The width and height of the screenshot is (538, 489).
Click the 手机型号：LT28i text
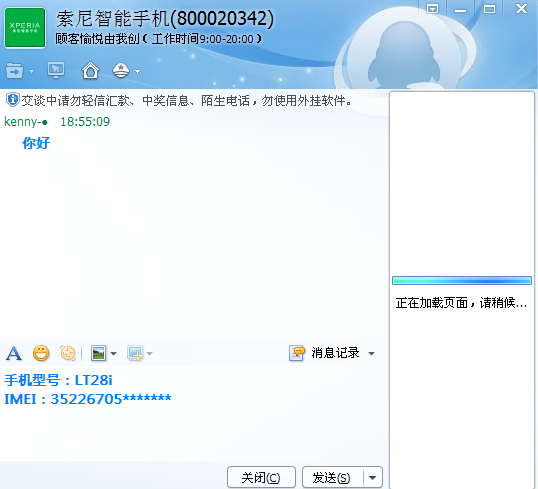pos(58,380)
